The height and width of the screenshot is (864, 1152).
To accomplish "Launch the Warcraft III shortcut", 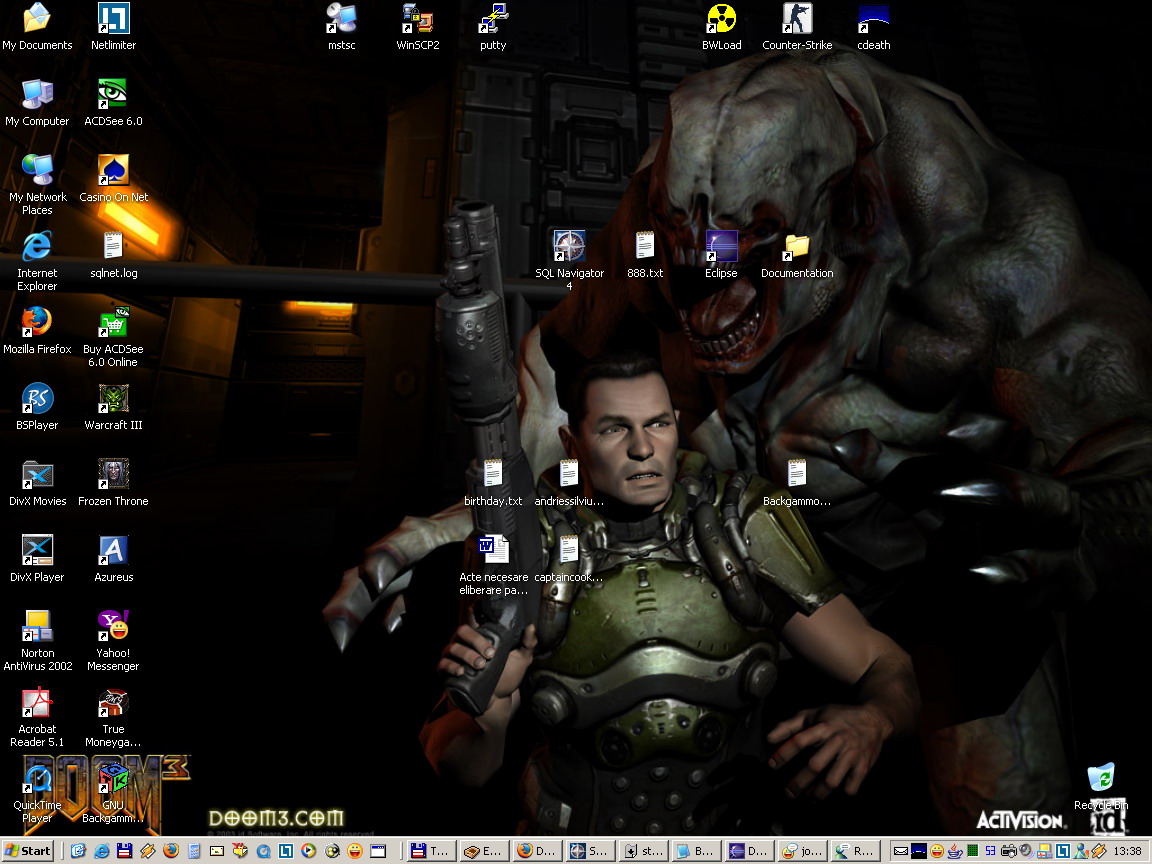I will pos(113,407).
